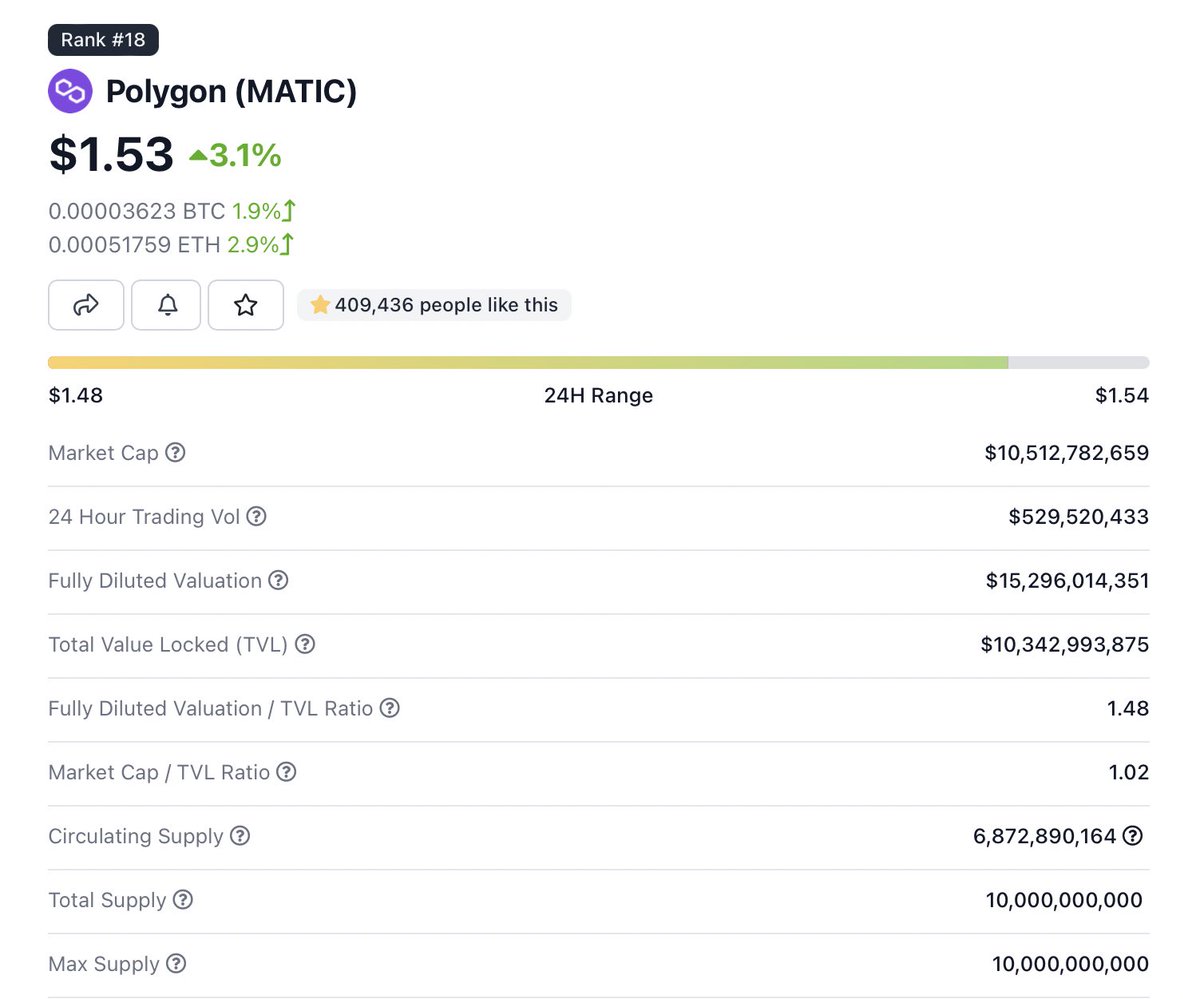1200x999 pixels.
Task: Click the Max Supply 10,000,000,000 value
Action: point(1071,964)
